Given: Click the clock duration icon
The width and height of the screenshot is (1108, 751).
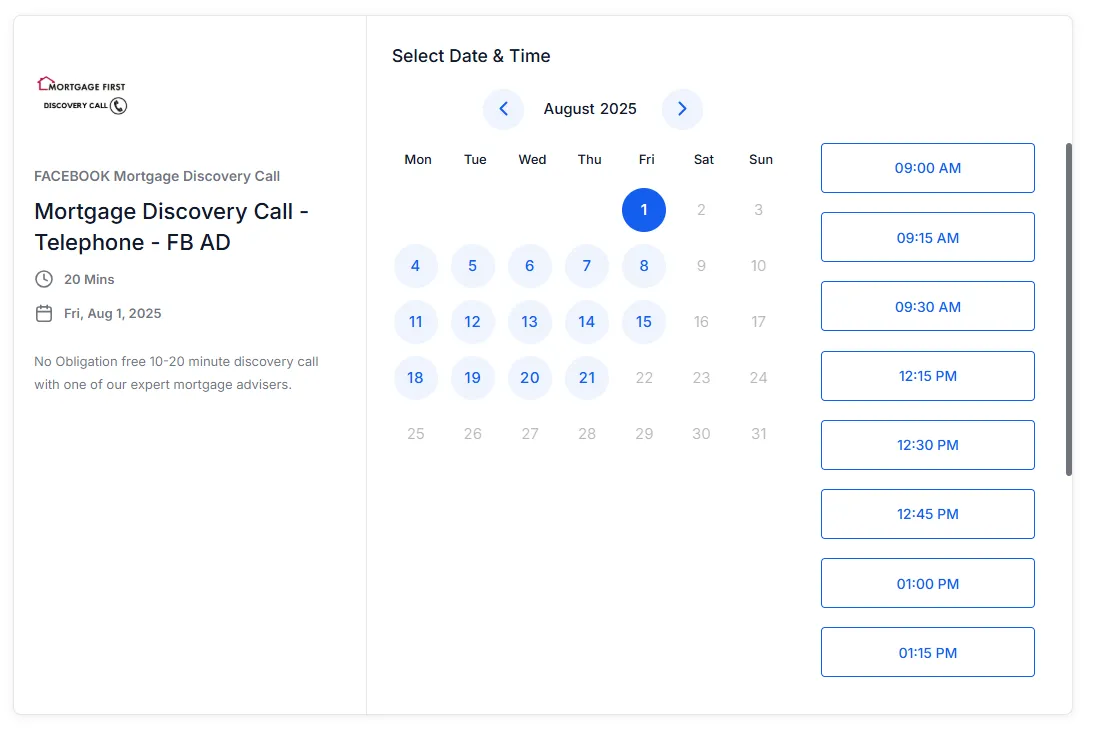Looking at the screenshot, I should [x=44, y=279].
